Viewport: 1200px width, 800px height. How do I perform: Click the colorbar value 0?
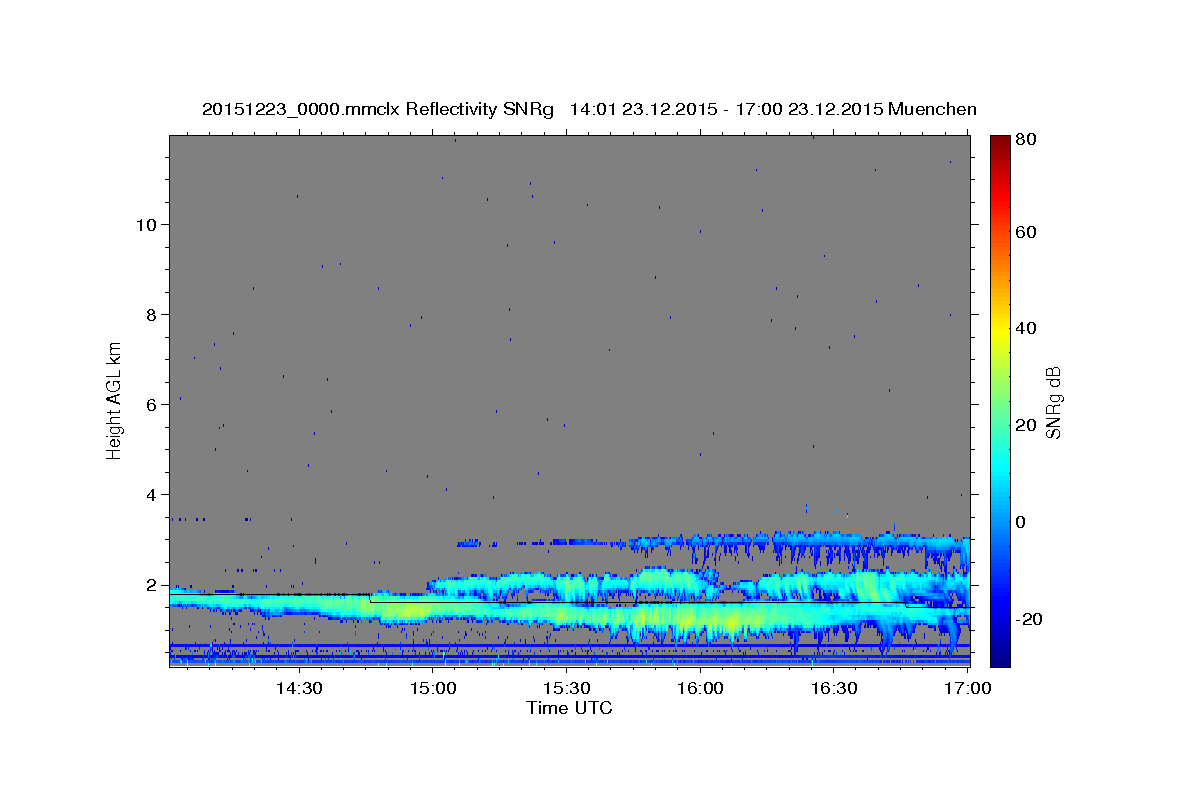coord(1022,522)
